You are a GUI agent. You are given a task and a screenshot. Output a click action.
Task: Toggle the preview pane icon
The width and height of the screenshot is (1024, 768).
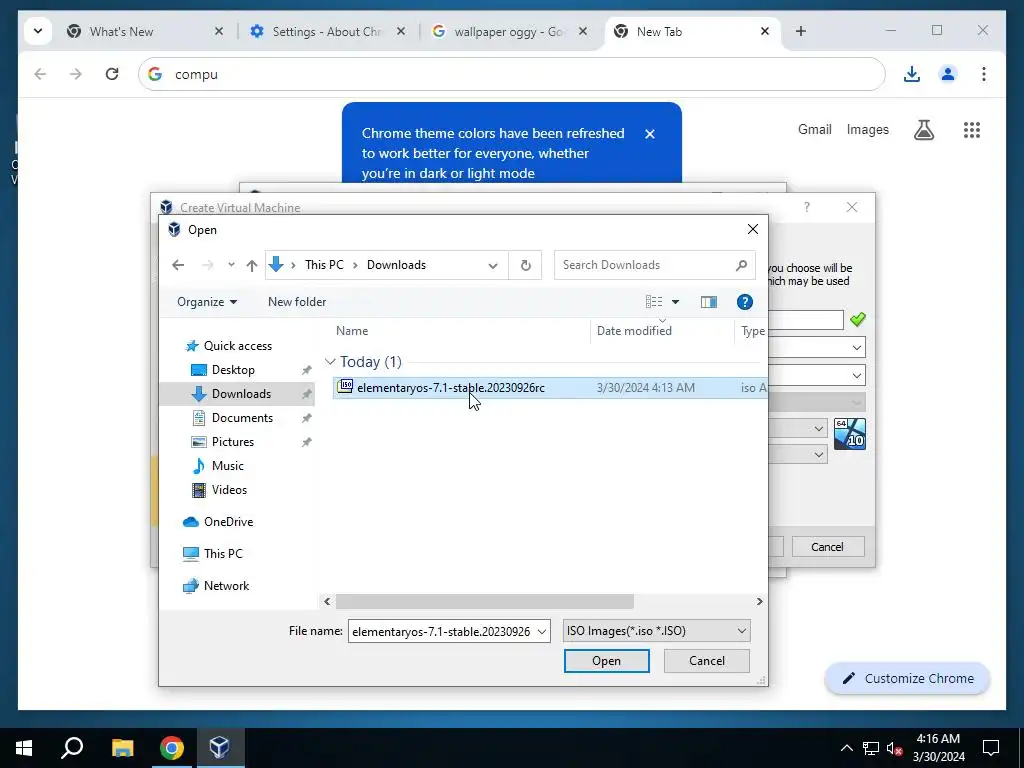coord(709,302)
